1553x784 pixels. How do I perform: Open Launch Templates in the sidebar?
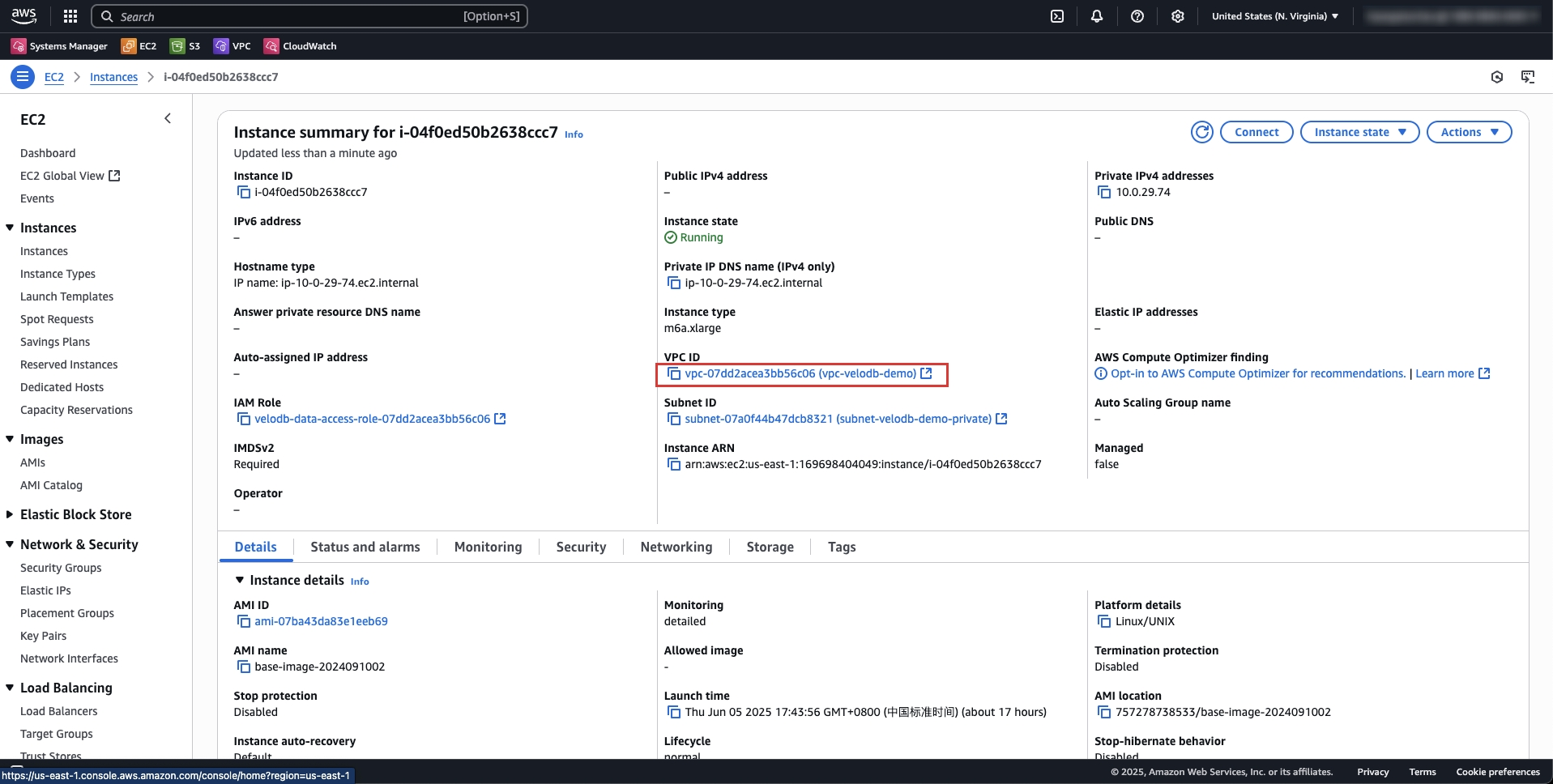[66, 296]
